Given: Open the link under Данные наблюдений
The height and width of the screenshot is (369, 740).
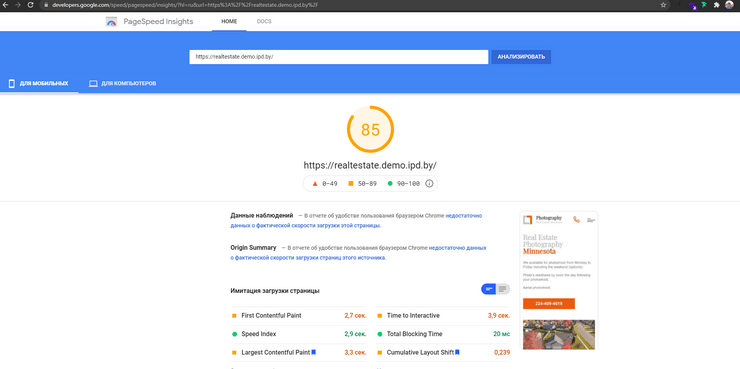Looking at the screenshot, I should 356,220.
